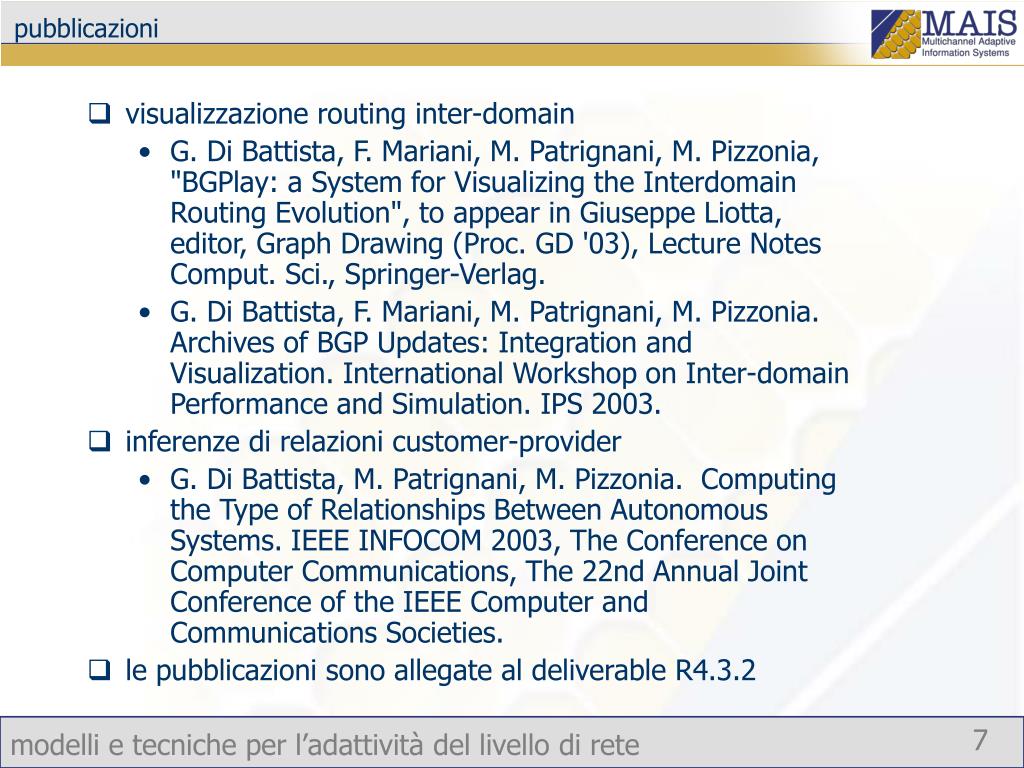Screen dimensions: 1024x768
Task: Select the heading 'inferenze di relazioni customer-provider'
Action: click(373, 441)
